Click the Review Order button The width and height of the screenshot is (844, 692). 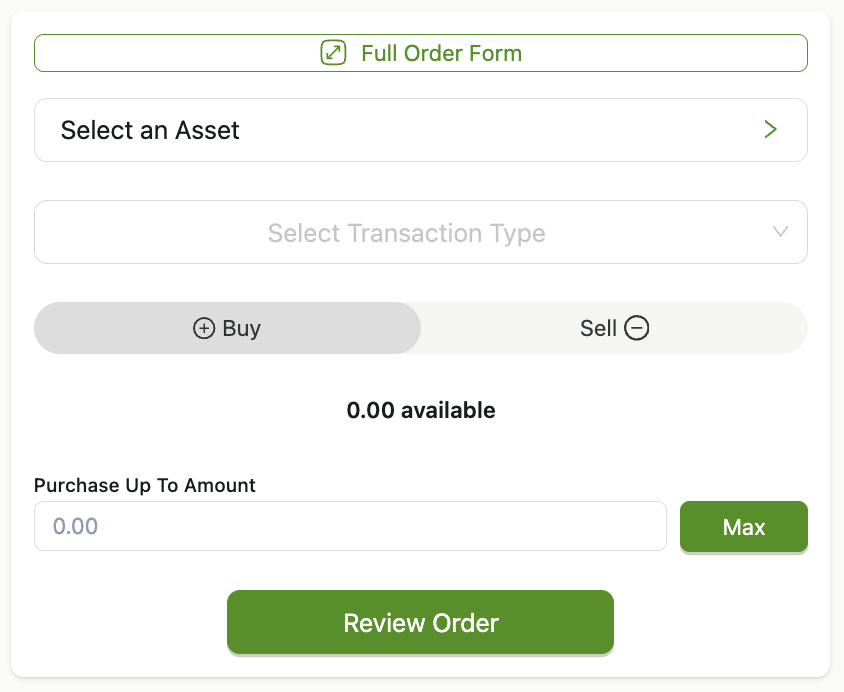(420, 623)
